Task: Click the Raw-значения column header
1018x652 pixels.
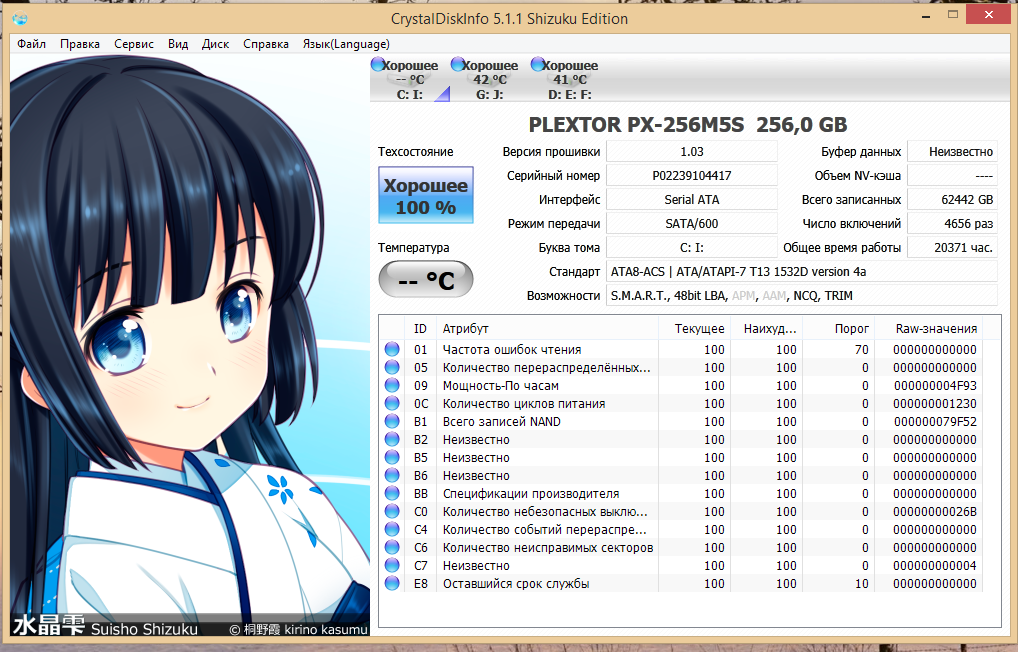Action: click(928, 329)
